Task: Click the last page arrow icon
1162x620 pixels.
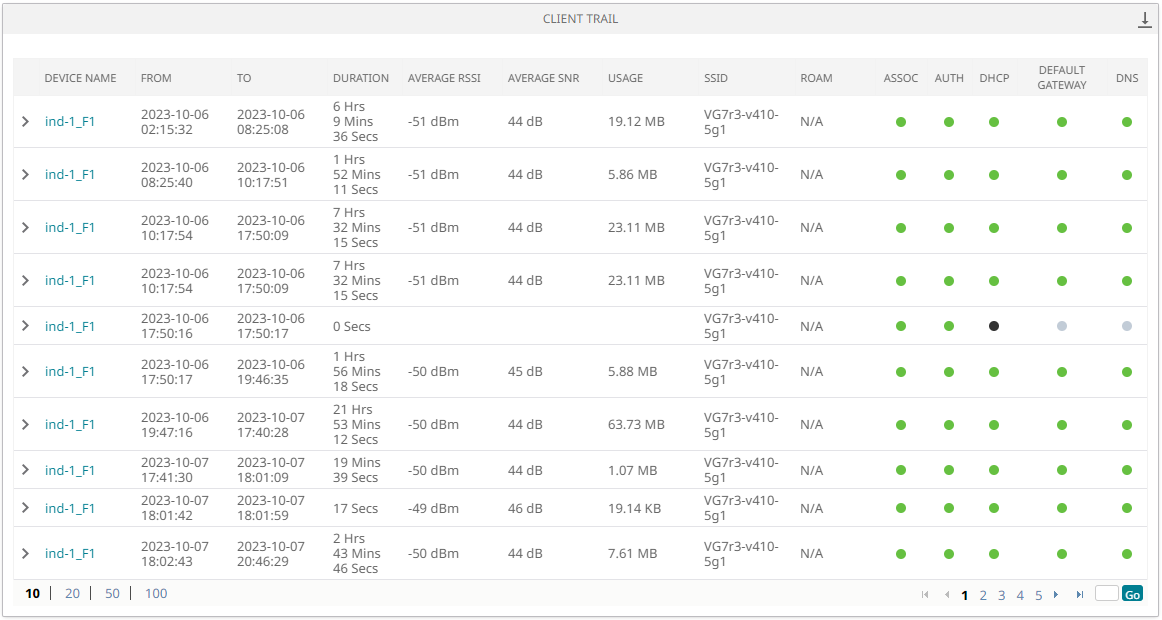Action: coord(1079,594)
